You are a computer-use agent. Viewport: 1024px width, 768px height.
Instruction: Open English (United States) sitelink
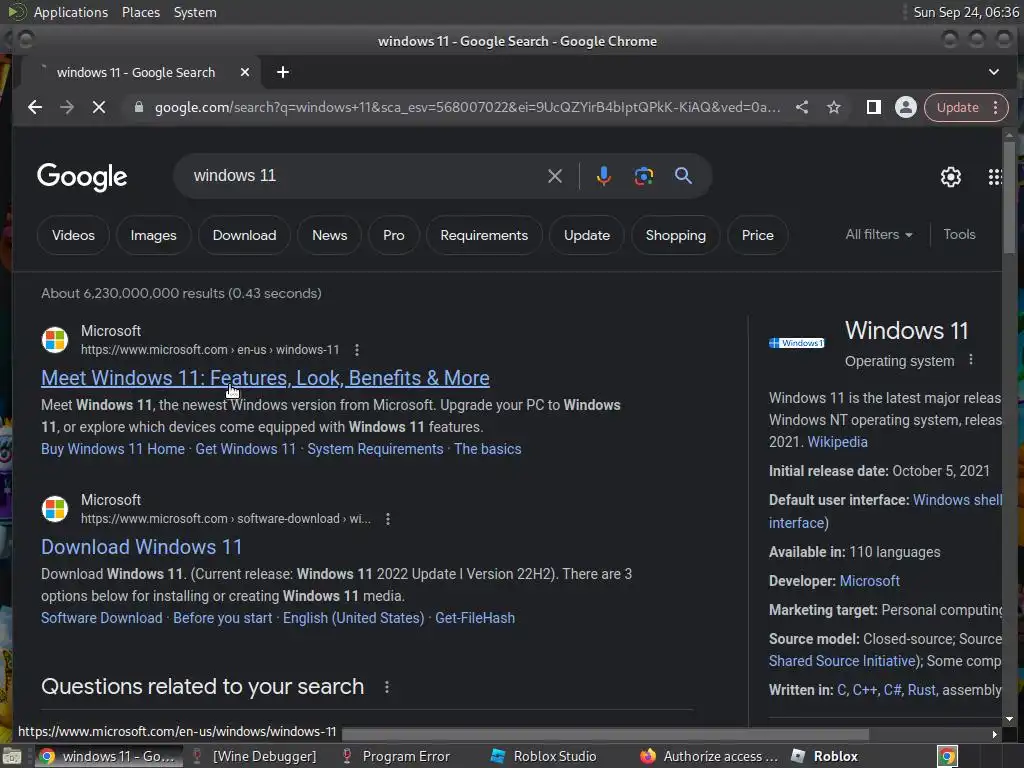point(353,618)
